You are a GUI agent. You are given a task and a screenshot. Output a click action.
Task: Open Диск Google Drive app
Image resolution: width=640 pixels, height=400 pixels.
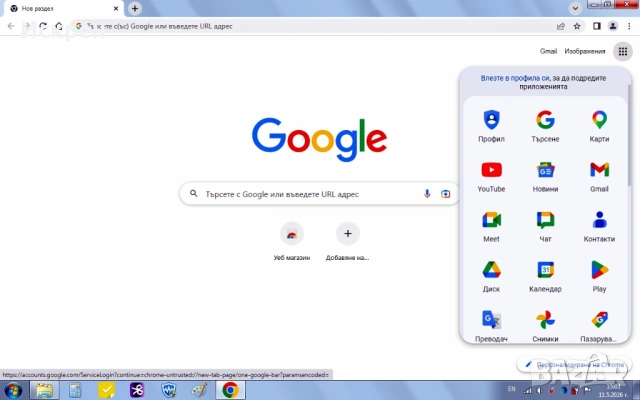click(x=491, y=276)
